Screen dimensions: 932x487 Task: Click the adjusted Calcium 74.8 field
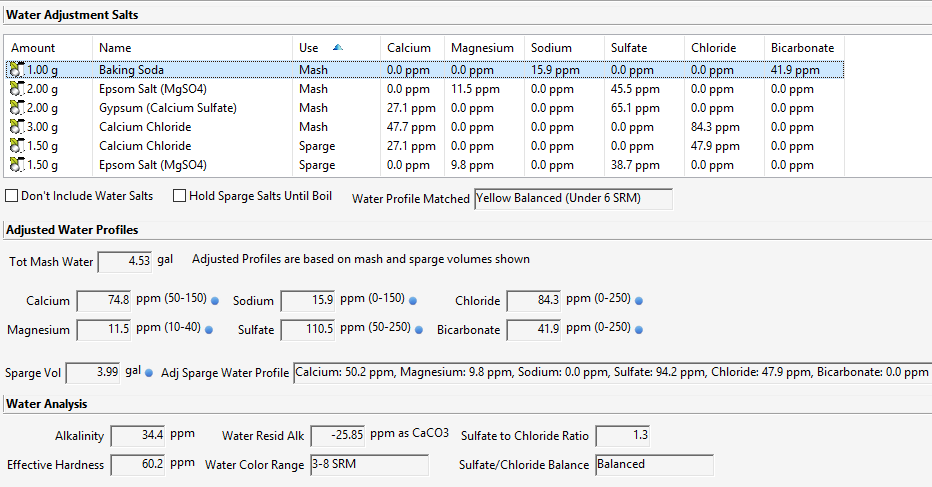click(104, 301)
